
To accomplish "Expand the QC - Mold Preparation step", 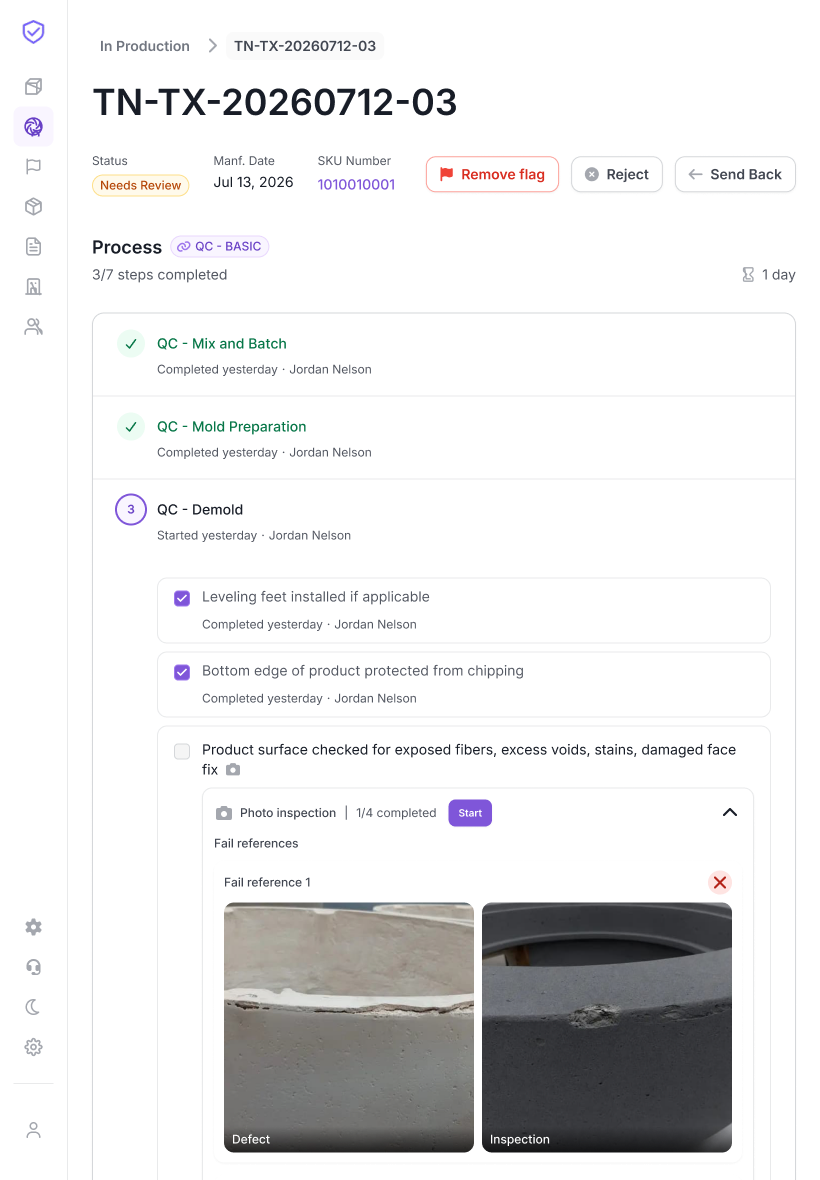I will (444, 438).
